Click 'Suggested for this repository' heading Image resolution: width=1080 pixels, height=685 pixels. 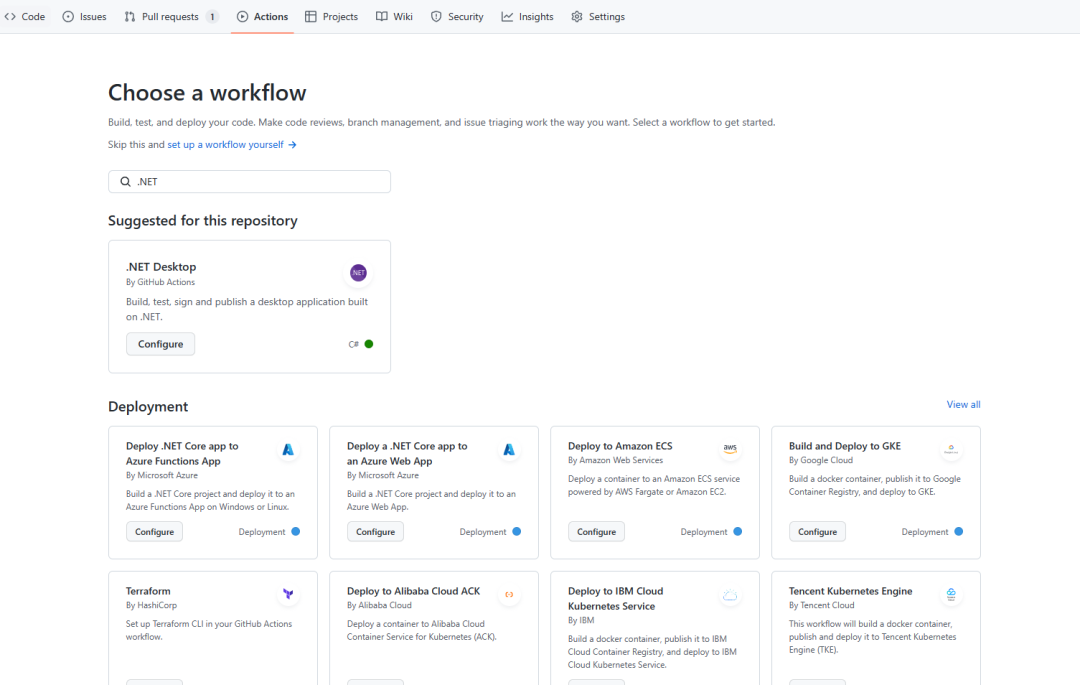(203, 220)
